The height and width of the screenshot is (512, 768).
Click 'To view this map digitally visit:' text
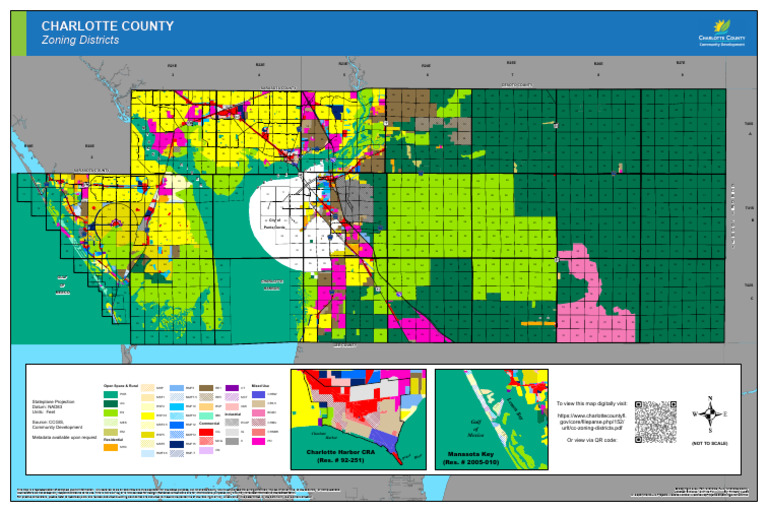coord(592,404)
